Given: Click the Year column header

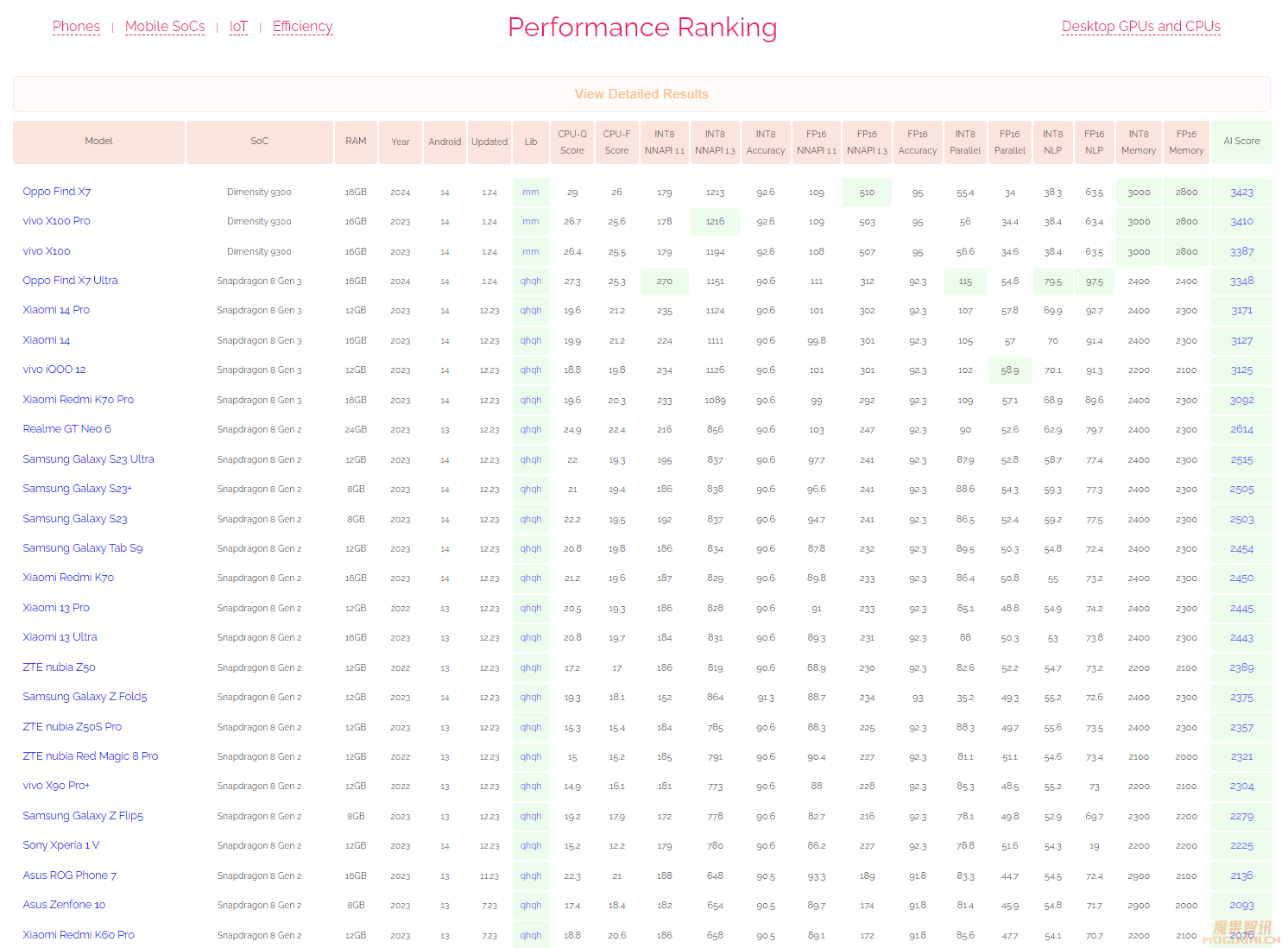Looking at the screenshot, I should 401,142.
